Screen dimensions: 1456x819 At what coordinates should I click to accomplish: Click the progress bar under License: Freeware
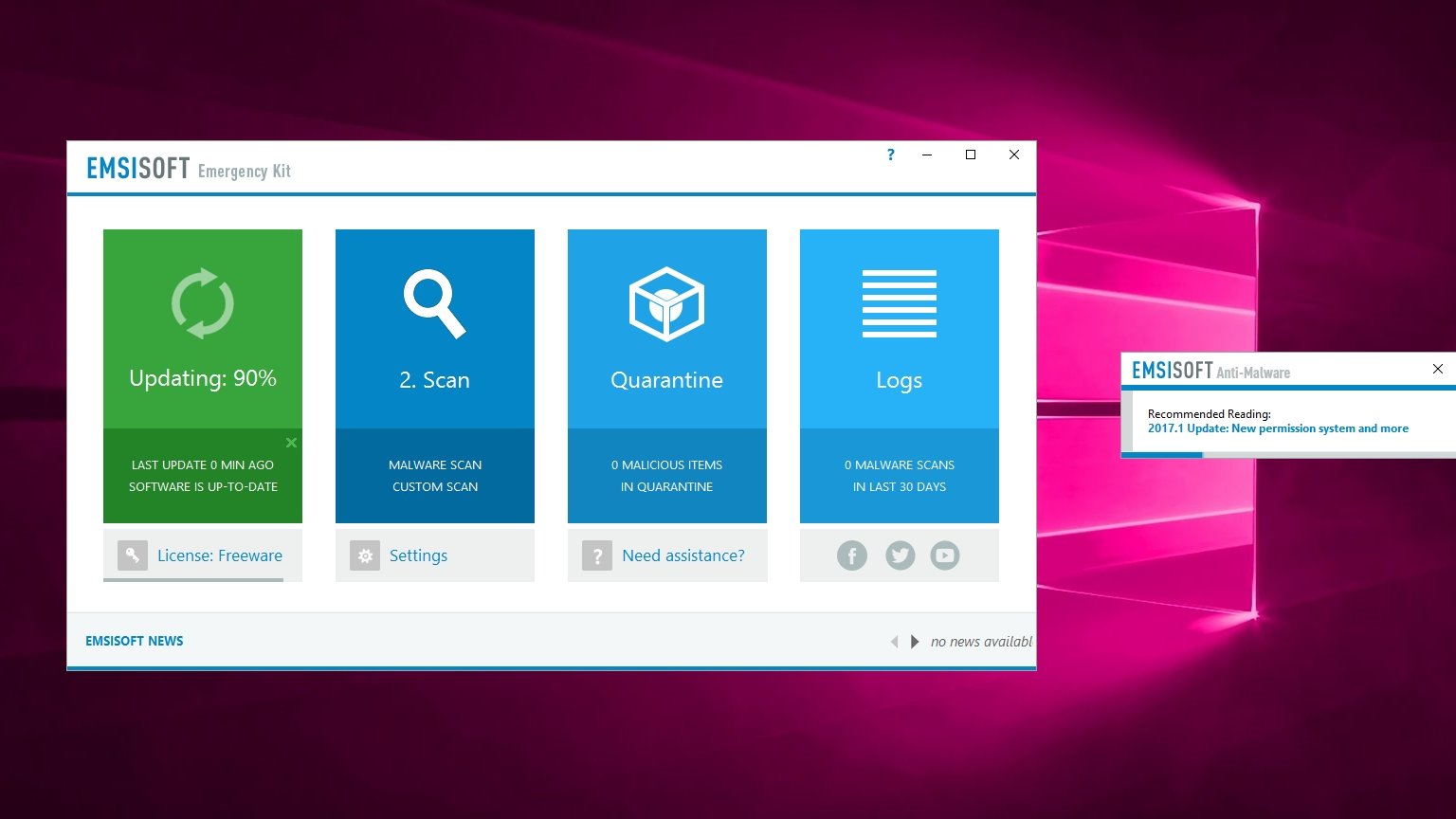tap(193, 579)
